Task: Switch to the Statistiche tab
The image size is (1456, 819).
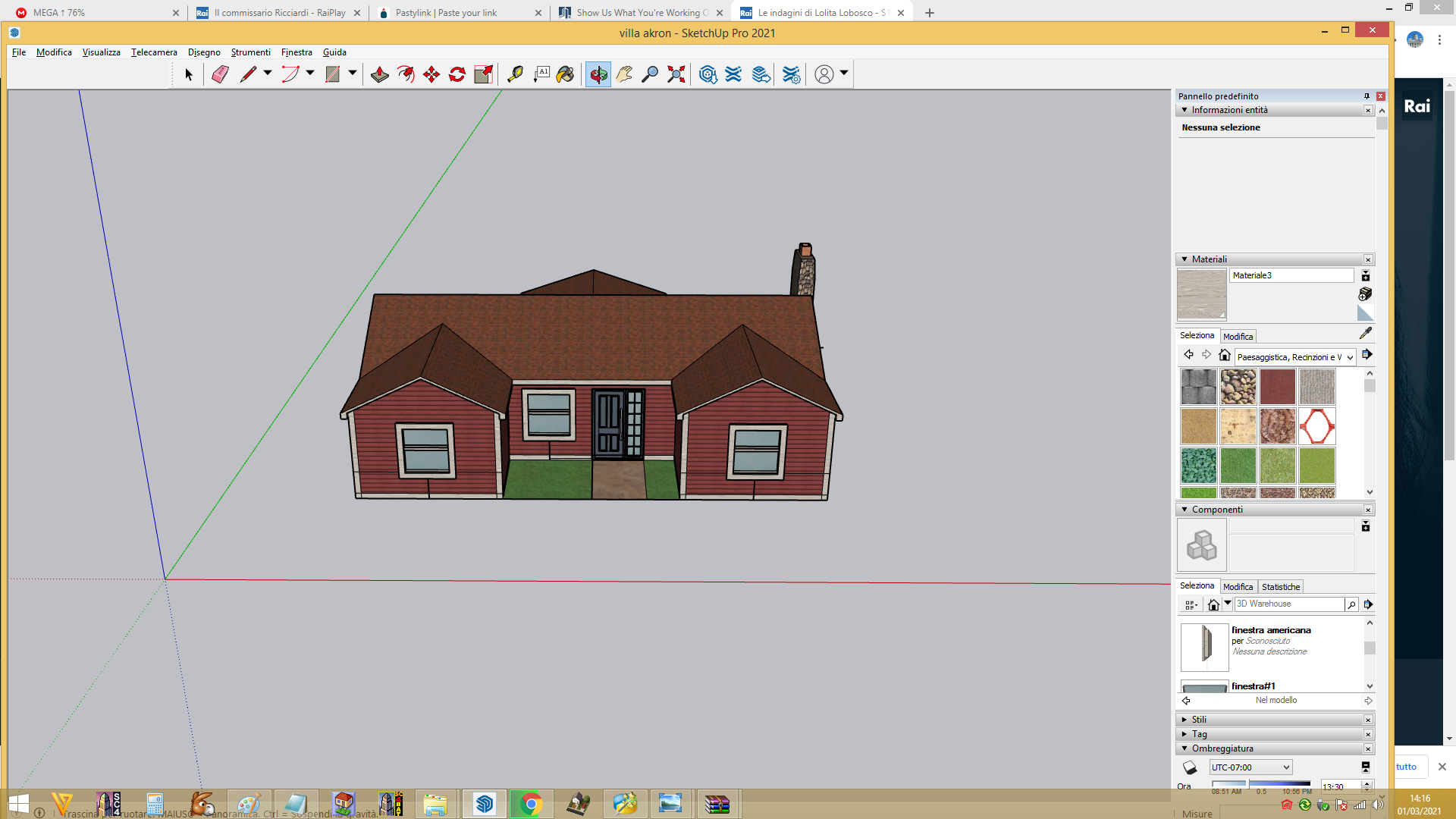Action: click(x=1281, y=587)
